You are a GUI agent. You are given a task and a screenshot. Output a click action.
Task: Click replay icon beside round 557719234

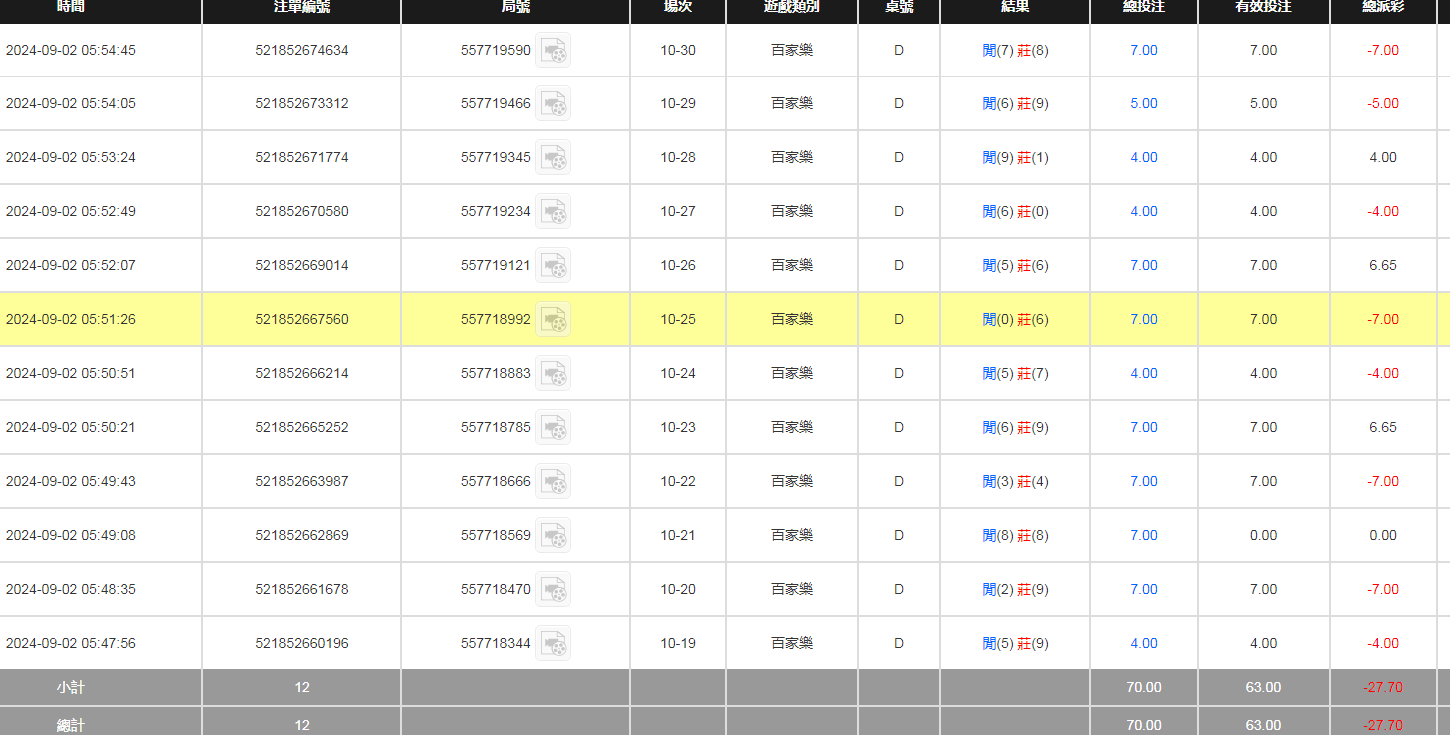click(553, 212)
